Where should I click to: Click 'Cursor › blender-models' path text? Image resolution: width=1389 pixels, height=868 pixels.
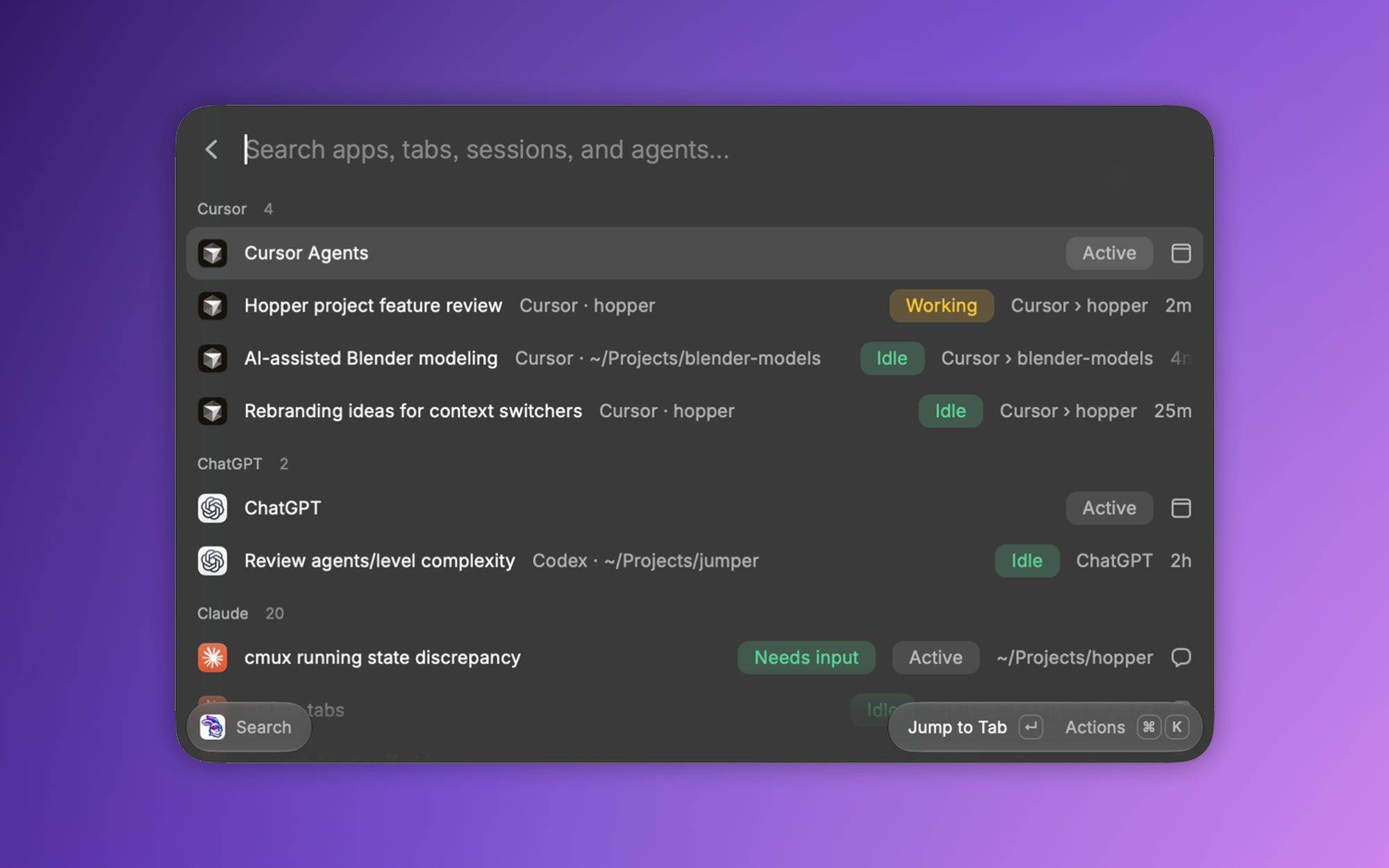click(x=1047, y=358)
